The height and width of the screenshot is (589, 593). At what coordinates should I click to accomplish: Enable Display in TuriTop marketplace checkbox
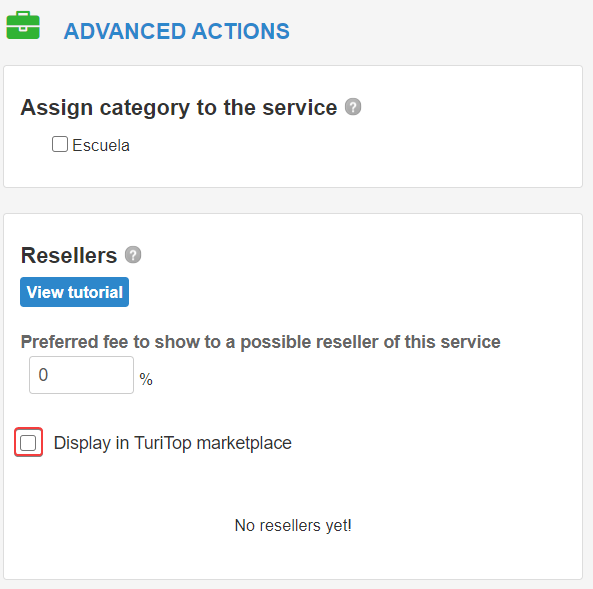coord(28,443)
